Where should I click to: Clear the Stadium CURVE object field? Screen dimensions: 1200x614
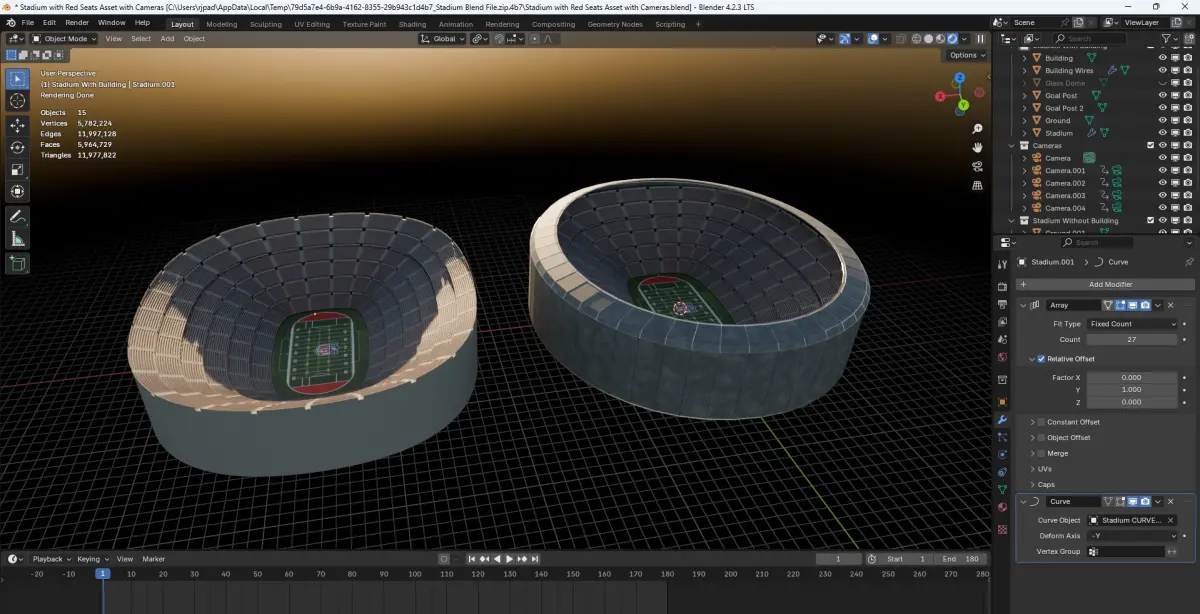tap(1171, 521)
